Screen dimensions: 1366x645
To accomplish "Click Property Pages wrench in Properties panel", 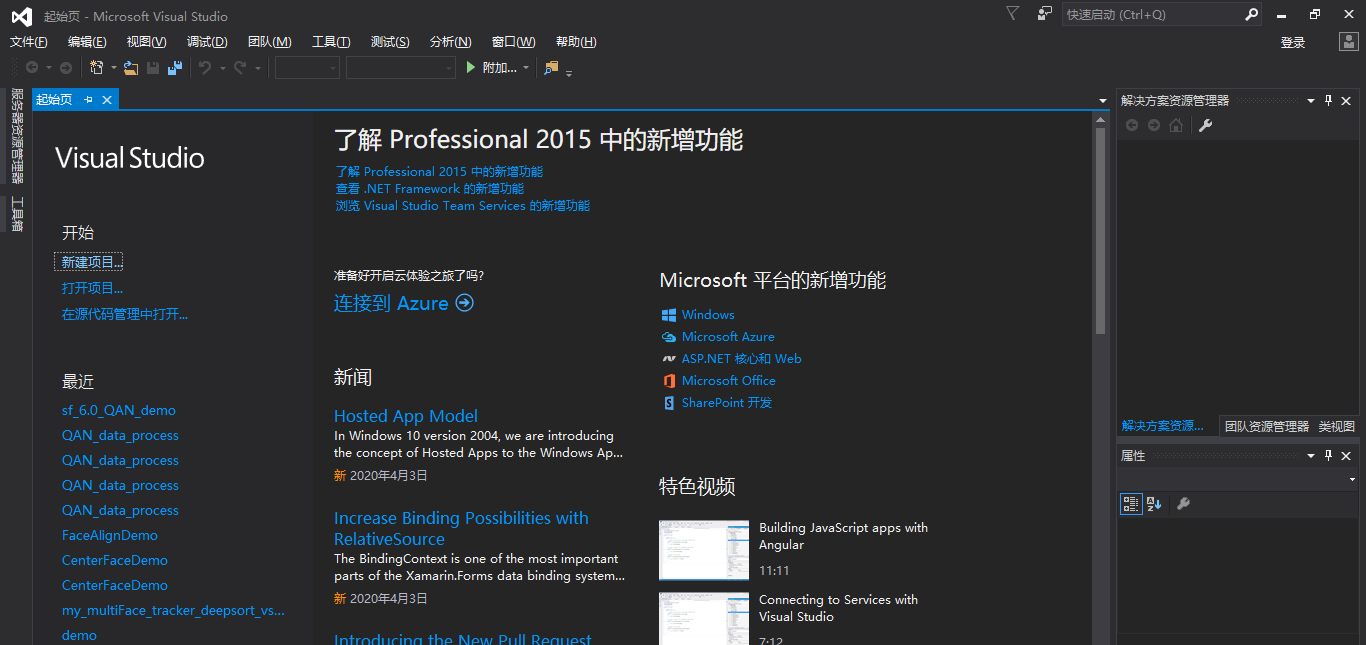I will (1183, 504).
